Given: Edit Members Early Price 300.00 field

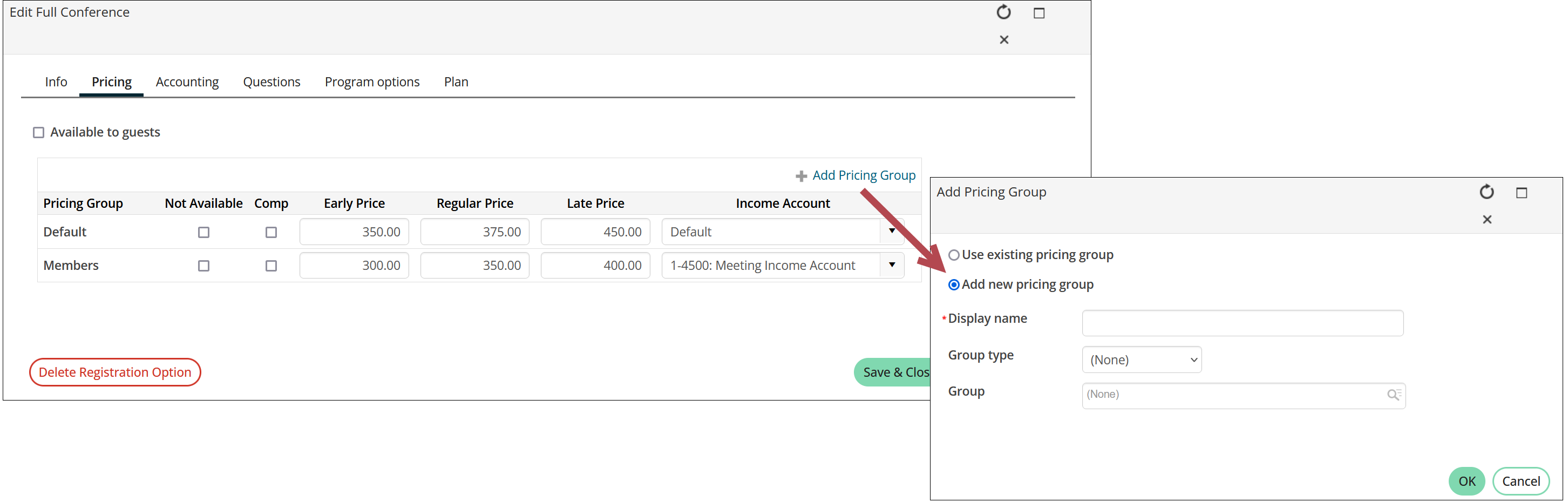Looking at the screenshot, I should (354, 265).
